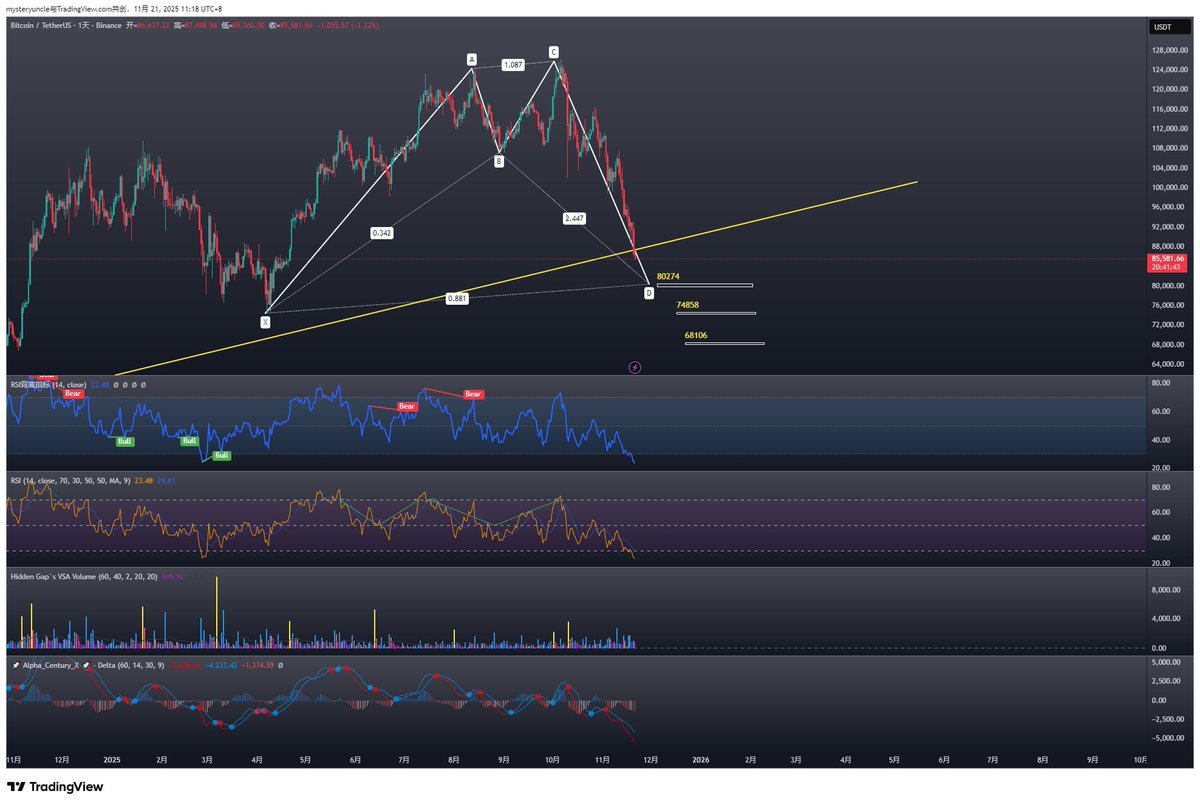
Task: Click the white rectangle below 68106
Action: pyautogui.click(x=725, y=344)
